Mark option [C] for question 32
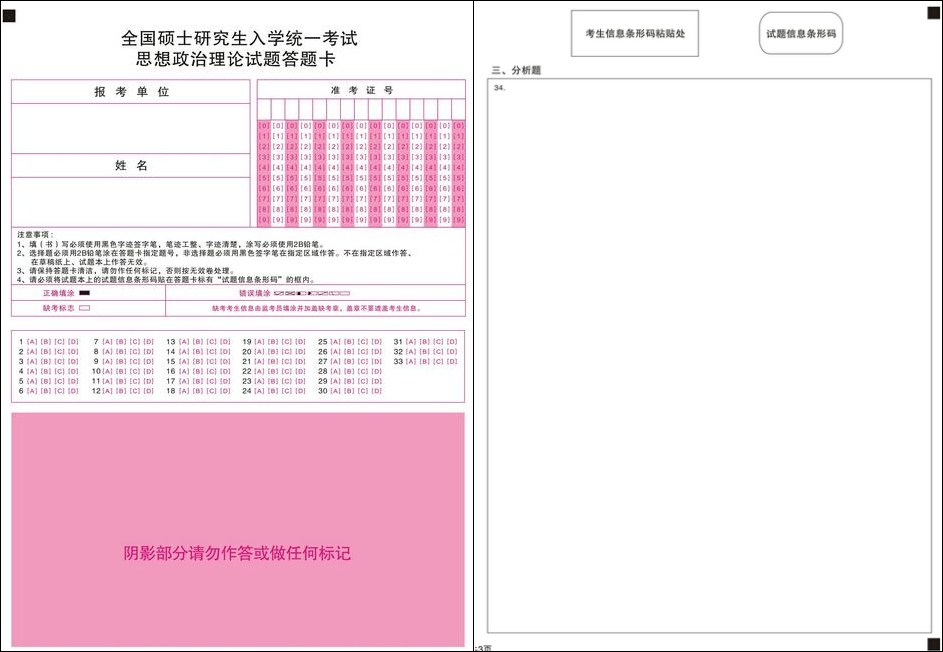The width and height of the screenshot is (943, 652). (x=438, y=351)
